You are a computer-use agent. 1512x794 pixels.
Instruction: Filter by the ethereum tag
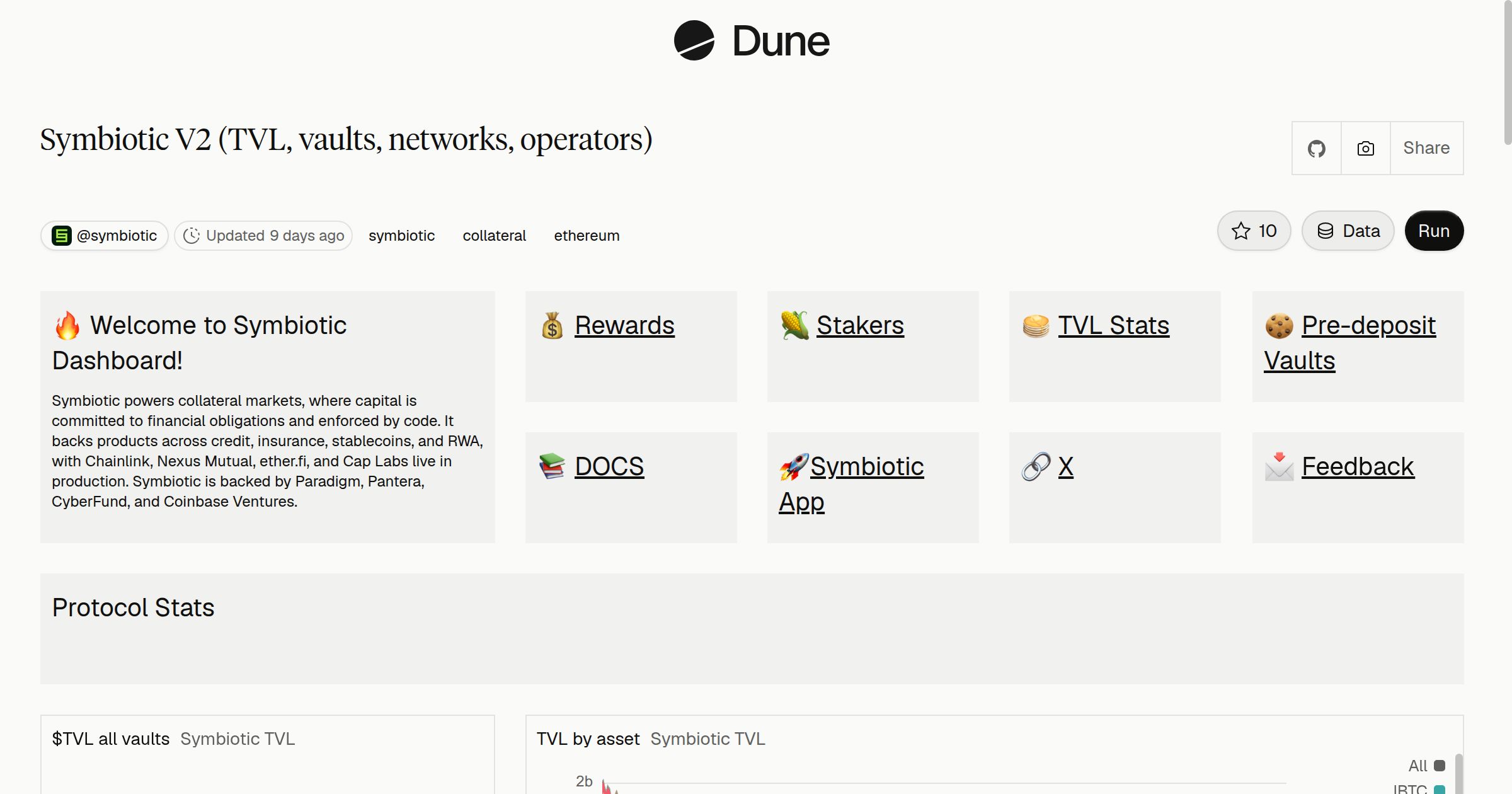[x=587, y=236]
